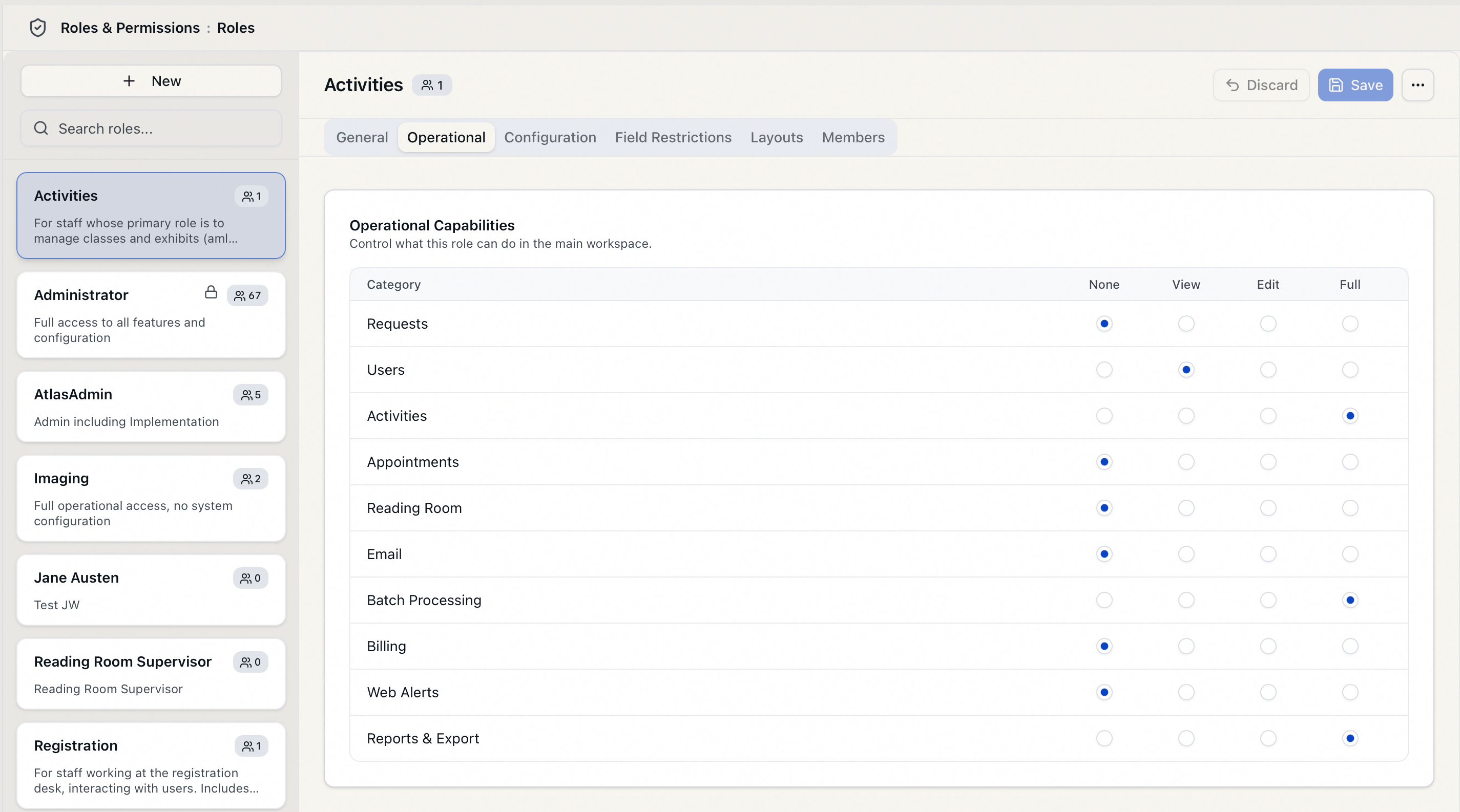Click the member badge next to Activities heading
1460x812 pixels.
432,85
